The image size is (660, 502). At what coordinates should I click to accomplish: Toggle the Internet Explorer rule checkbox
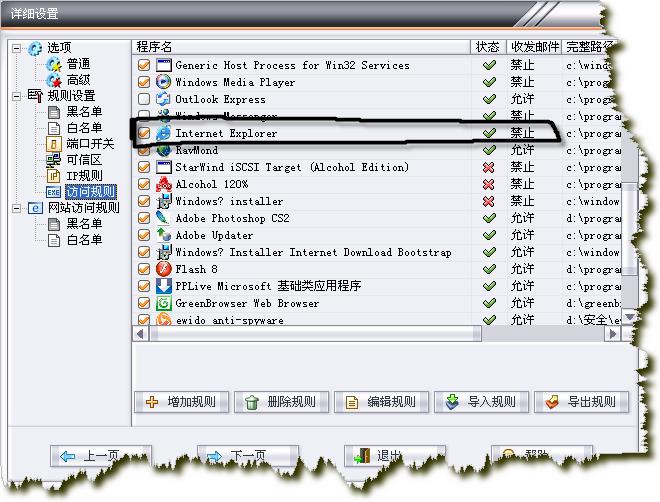[x=144, y=133]
